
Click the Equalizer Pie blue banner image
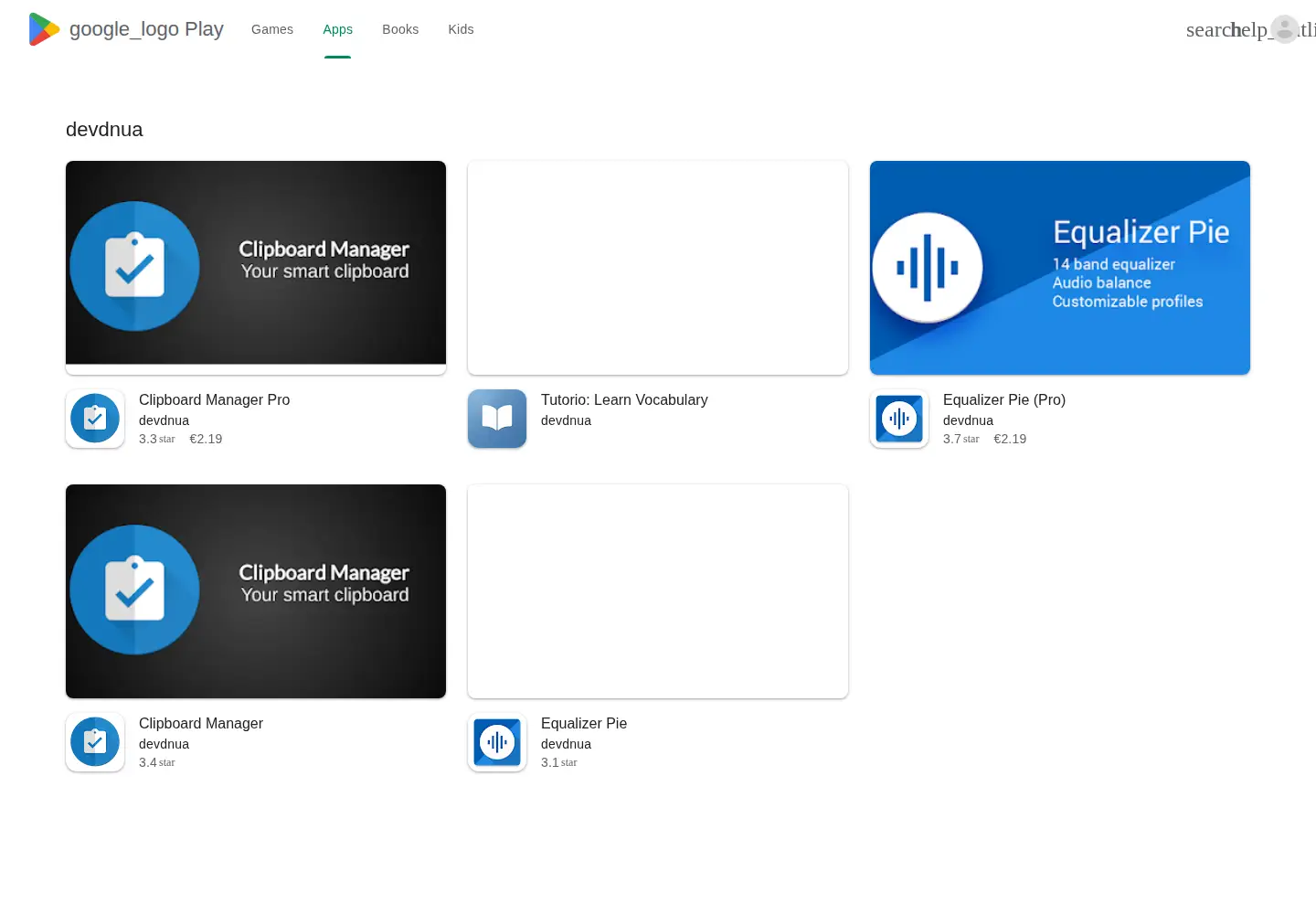tap(1060, 268)
